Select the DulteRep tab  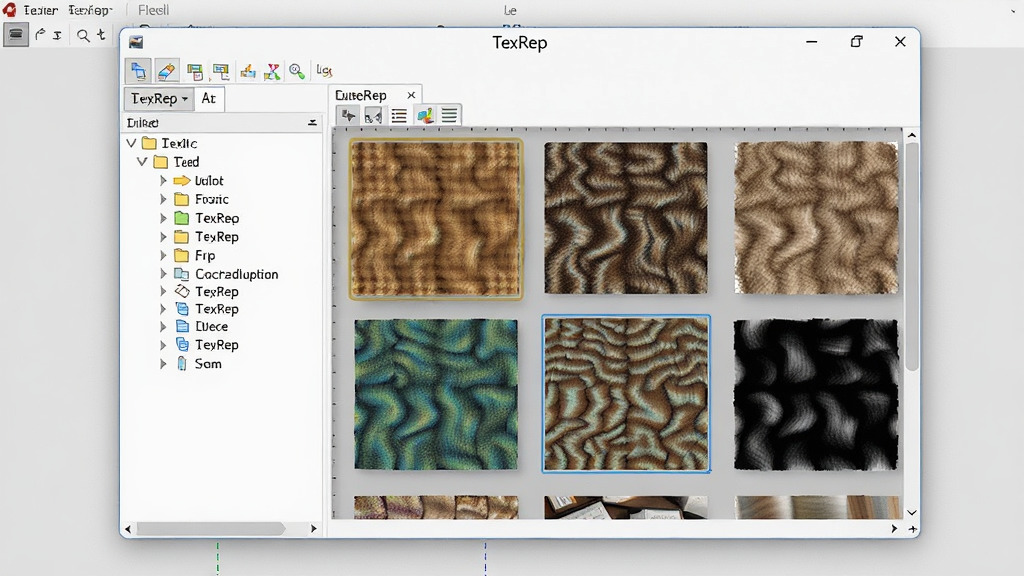(x=361, y=95)
